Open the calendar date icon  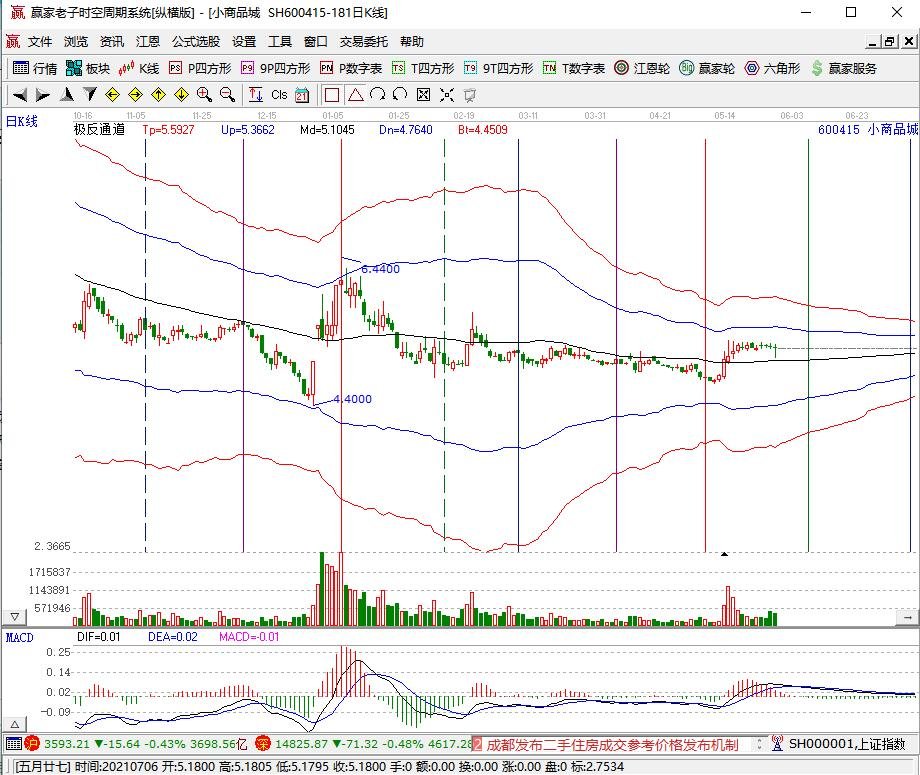pyautogui.click(x=302, y=95)
